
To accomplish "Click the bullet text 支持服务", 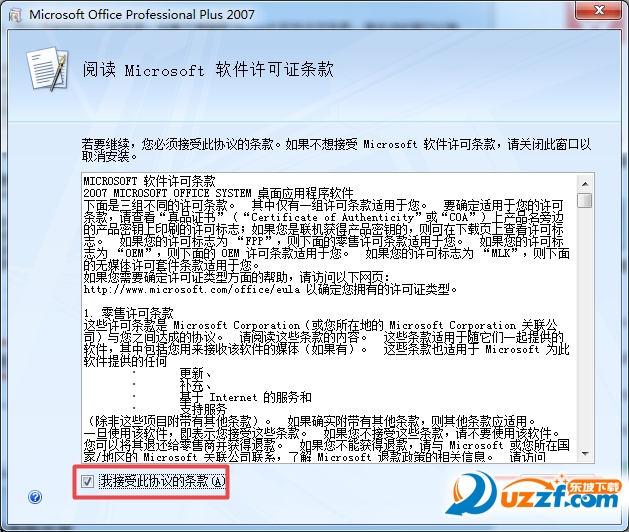I will point(203,409).
